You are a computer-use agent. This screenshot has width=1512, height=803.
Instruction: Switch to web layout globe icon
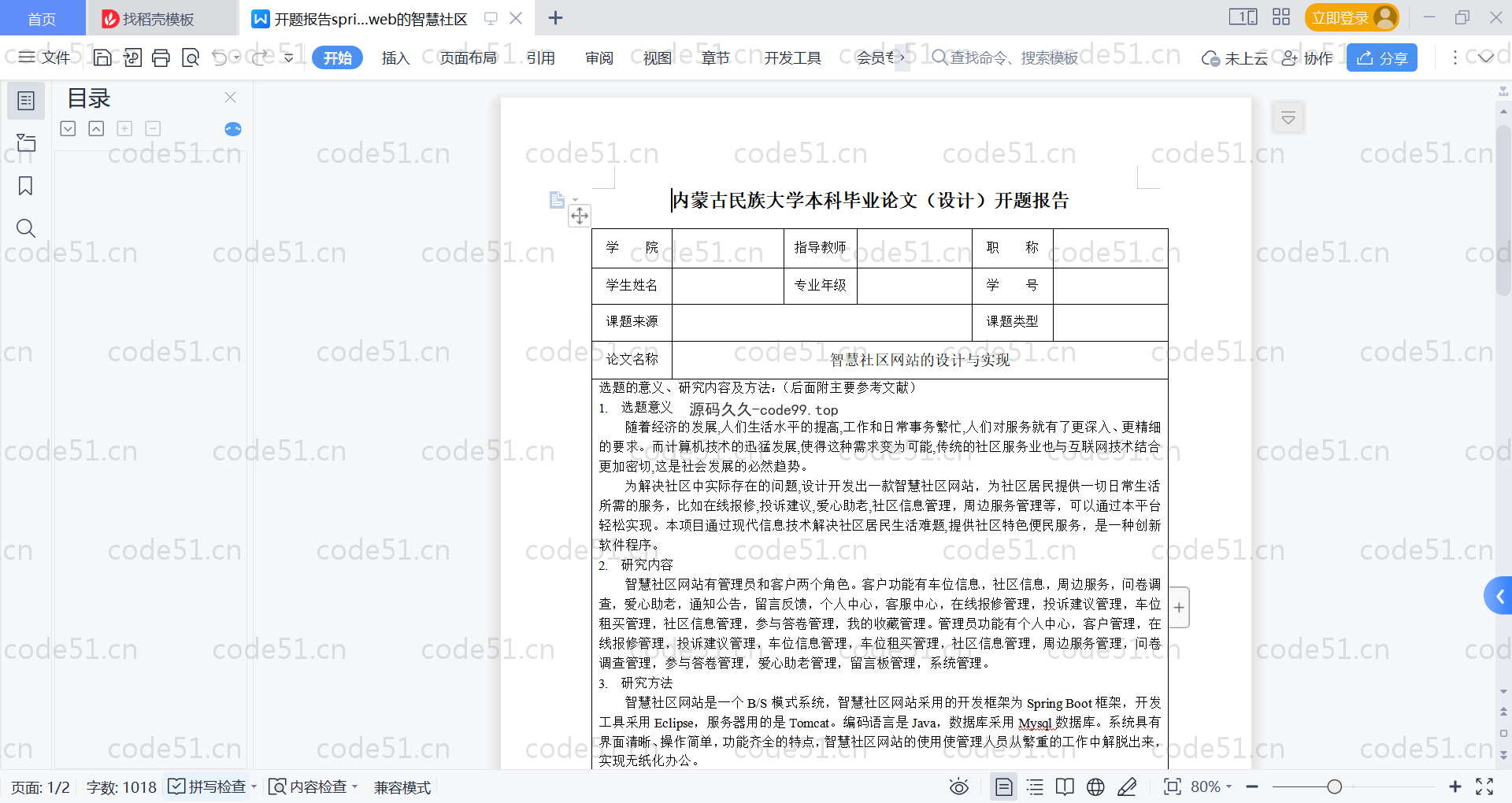point(1095,786)
